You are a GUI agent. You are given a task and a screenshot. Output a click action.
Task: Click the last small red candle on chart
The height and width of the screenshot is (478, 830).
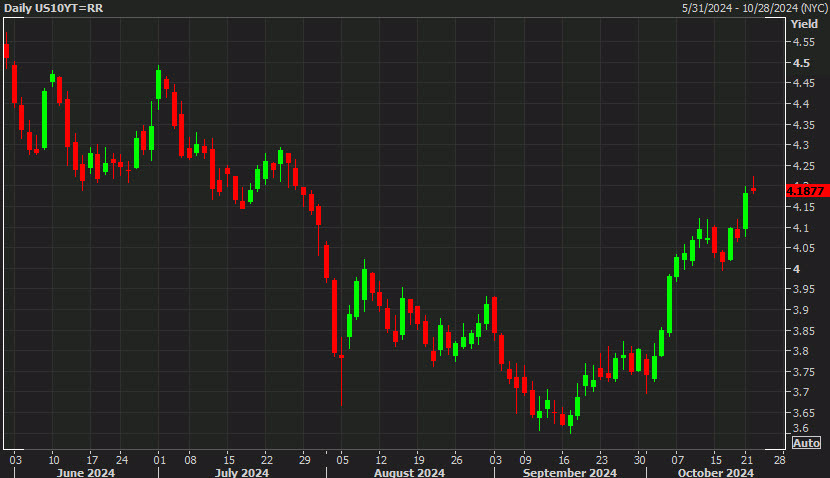point(754,189)
